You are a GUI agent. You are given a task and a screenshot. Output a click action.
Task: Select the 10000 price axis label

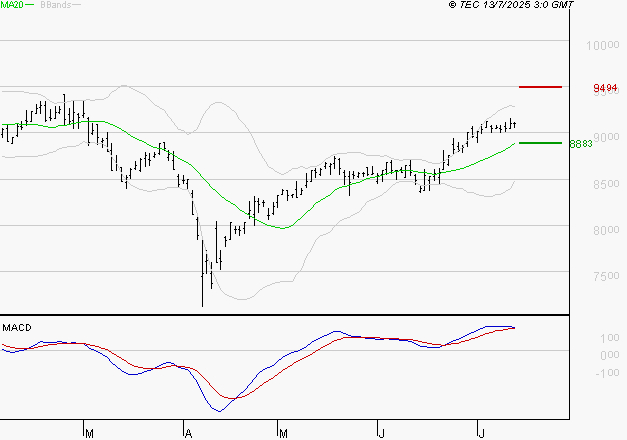coord(603,45)
